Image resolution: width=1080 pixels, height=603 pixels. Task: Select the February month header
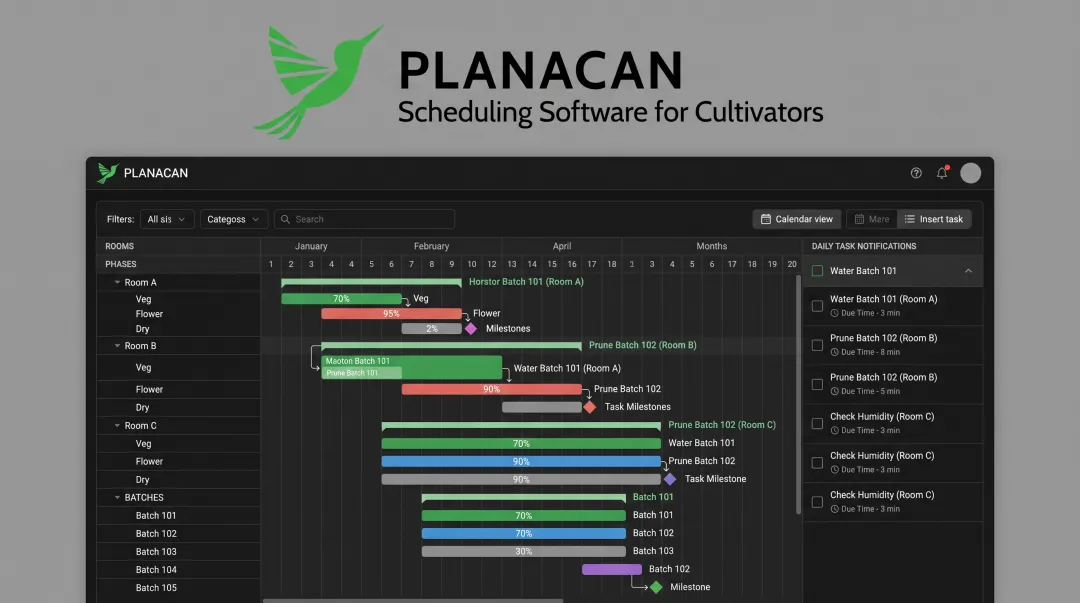(431, 246)
